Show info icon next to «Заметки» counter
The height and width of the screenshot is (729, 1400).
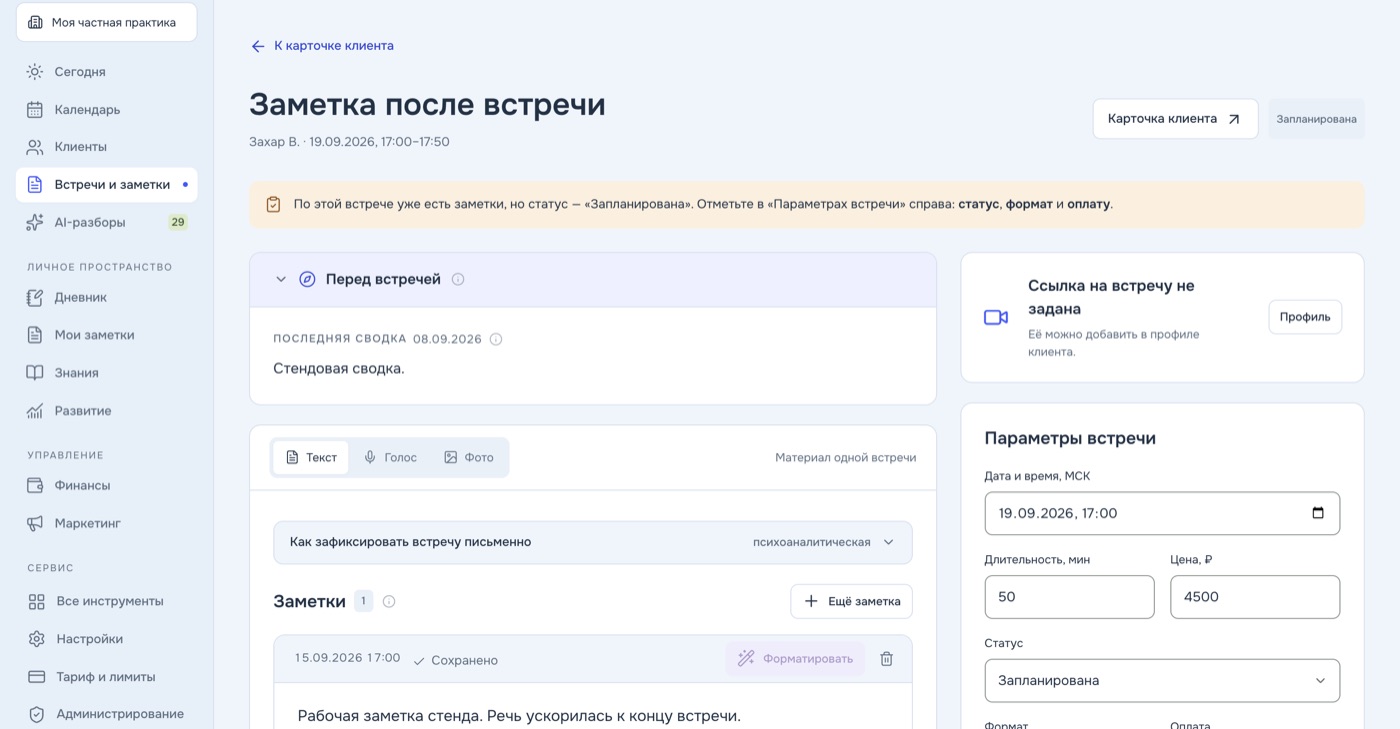(x=389, y=601)
